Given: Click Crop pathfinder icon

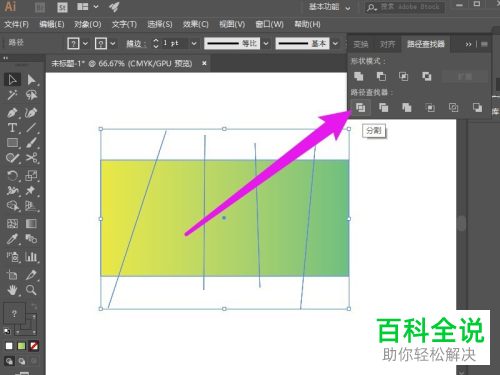Looking at the screenshot, I should tap(430, 108).
